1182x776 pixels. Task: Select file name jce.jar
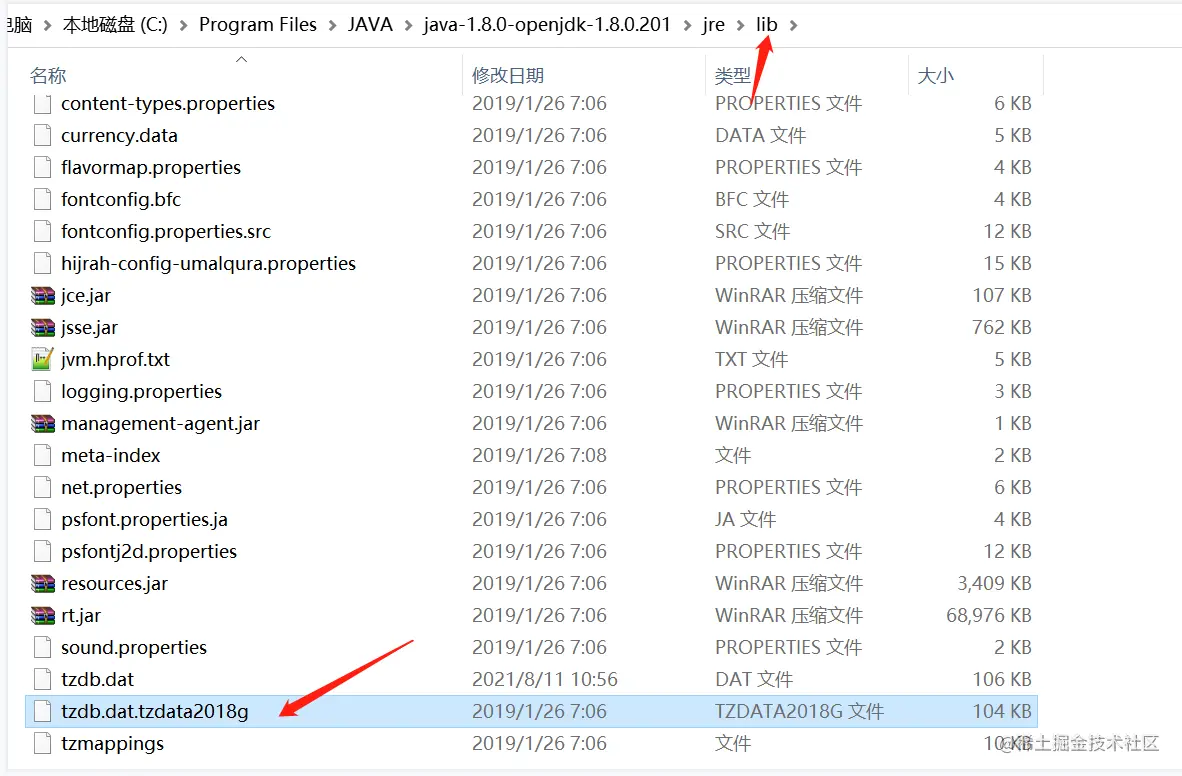tap(86, 296)
